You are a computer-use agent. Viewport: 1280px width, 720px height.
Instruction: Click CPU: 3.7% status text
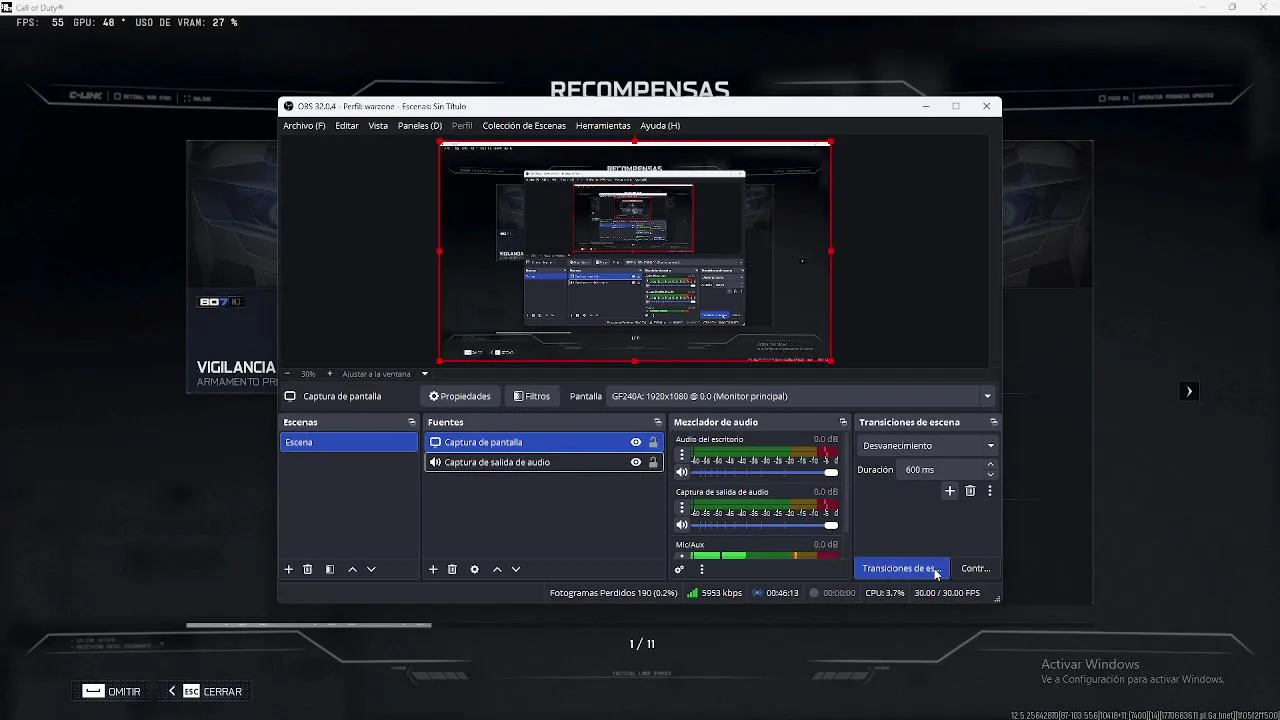click(x=884, y=593)
